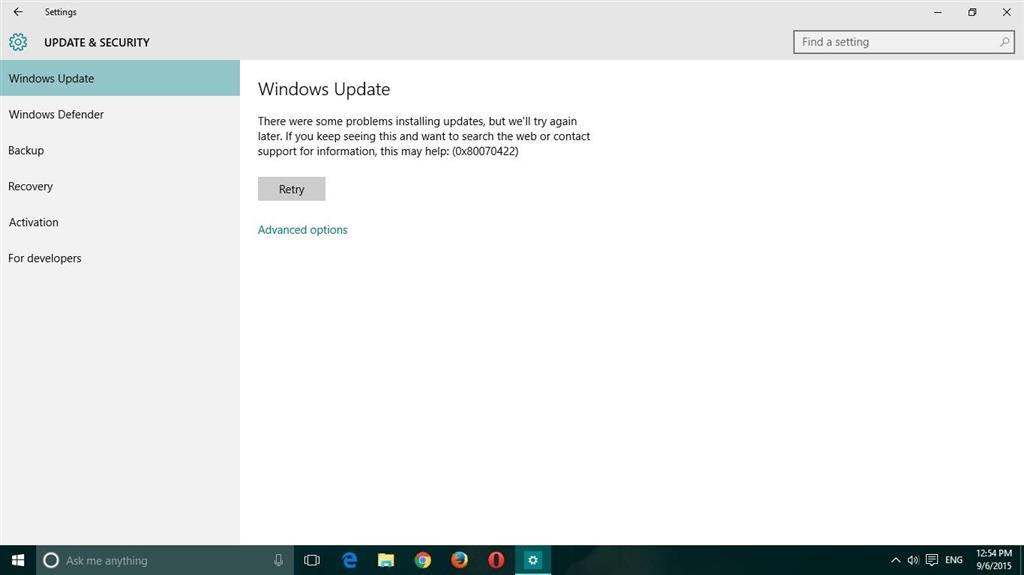Restore down the Settings window
This screenshot has width=1024, height=575.
coord(972,12)
